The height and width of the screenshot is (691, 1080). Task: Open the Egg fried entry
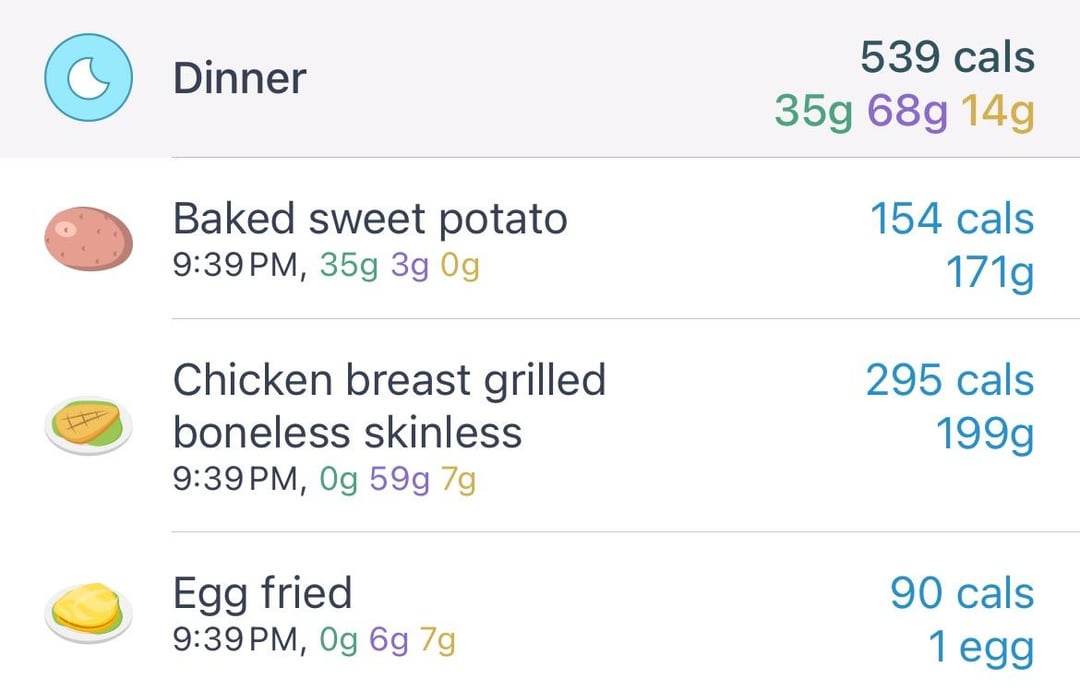[540, 612]
